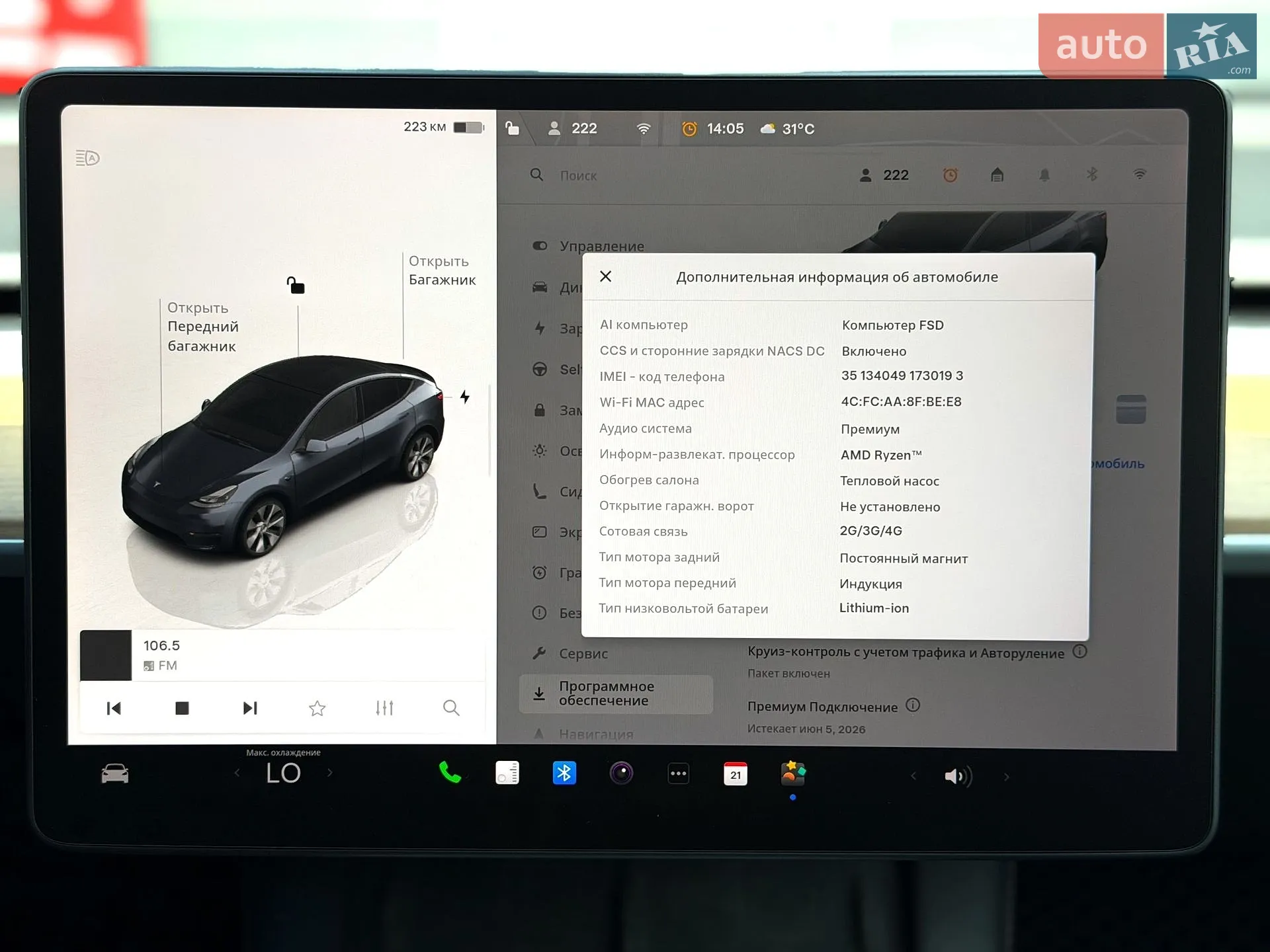Tap the Wi-Fi icon in the status bar
This screenshot has width=1270, height=952.
click(x=644, y=128)
